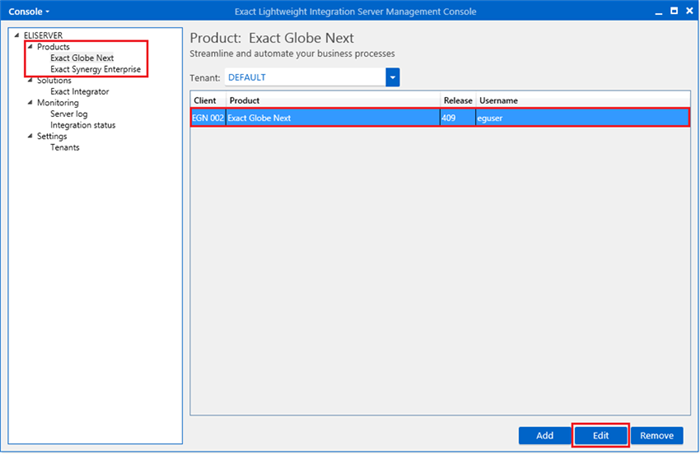700x454 pixels.
Task: Select the EGN 002 client cell
Action: (208, 118)
